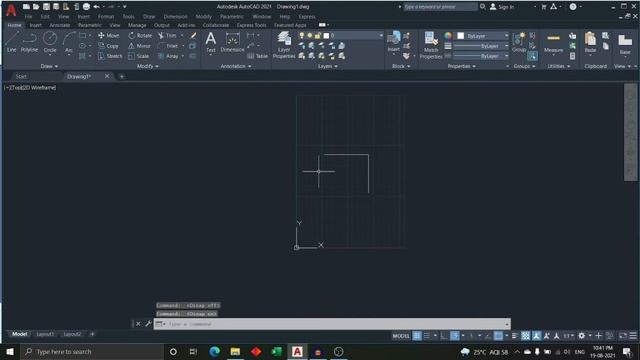
Task: Click the object color swatch beside ByLayer
Action: tap(460, 36)
